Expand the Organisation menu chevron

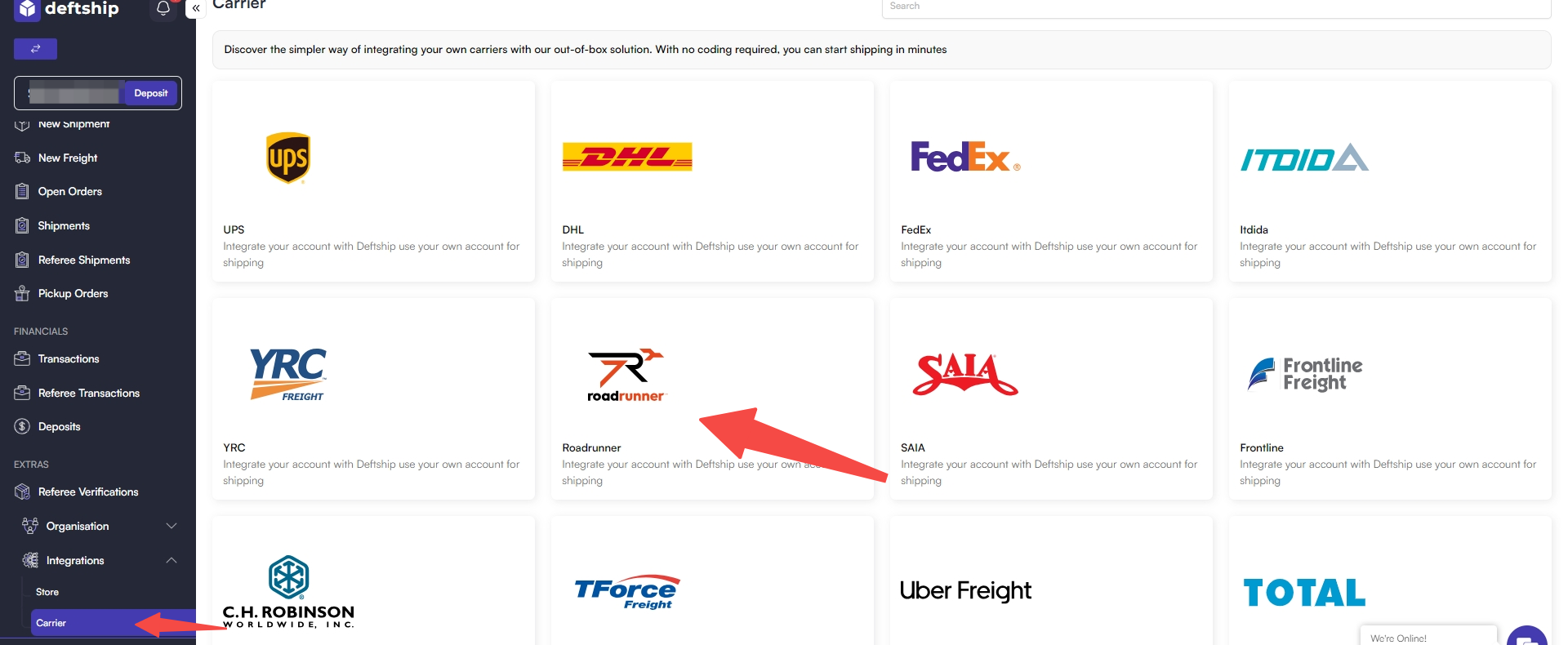point(171,526)
